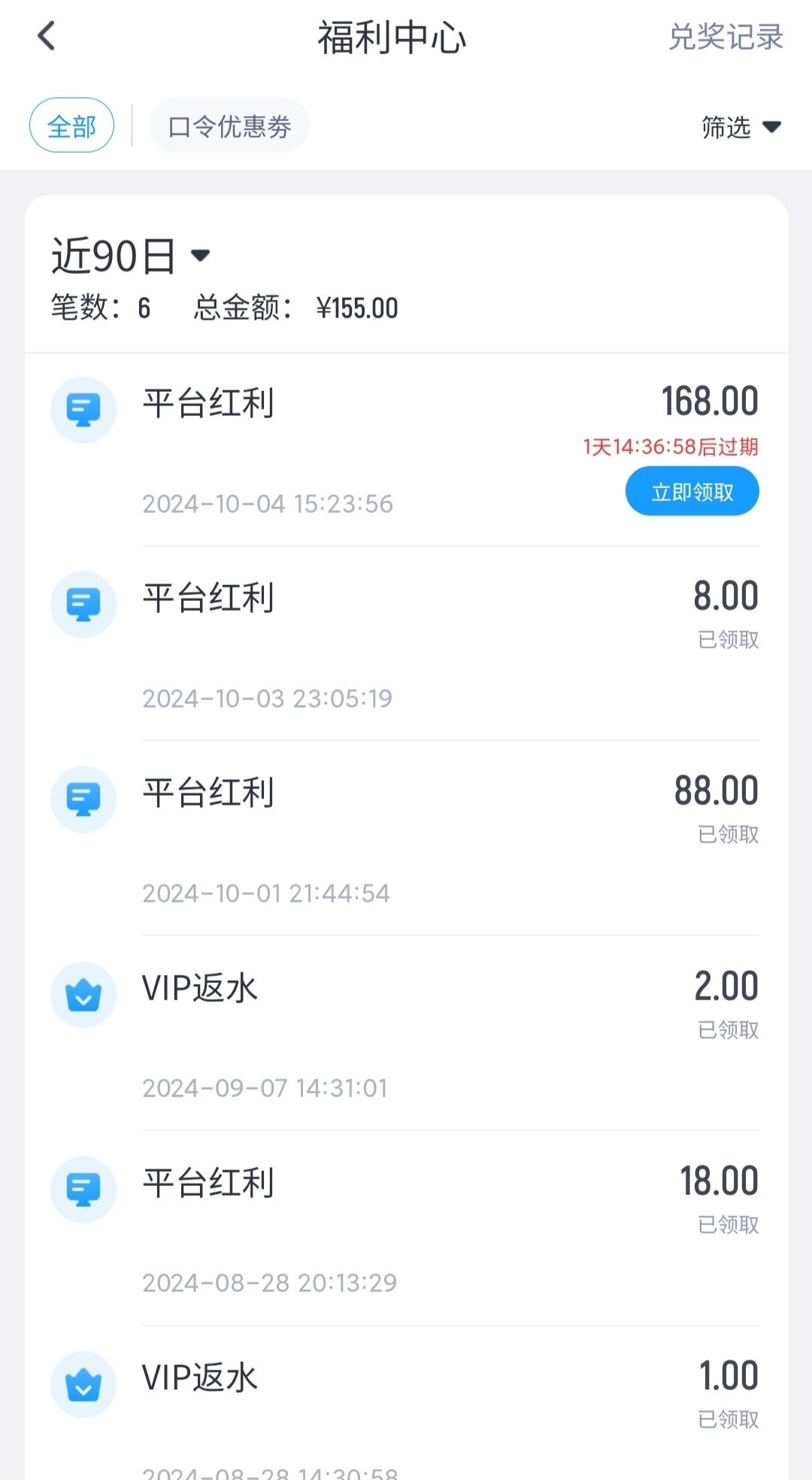The height and width of the screenshot is (1480, 812).
Task: Tap the back arrow icon
Action: click(47, 36)
